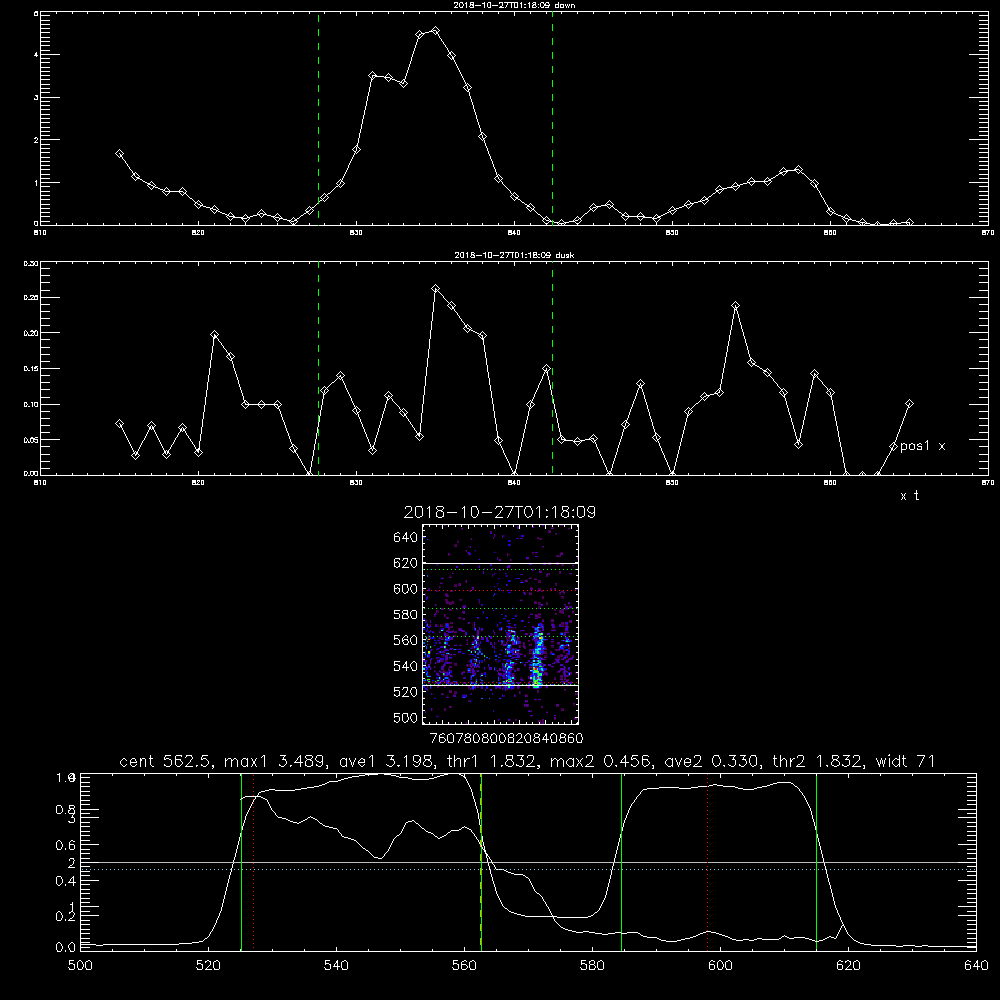The width and height of the screenshot is (1000, 1000).
Task: Open the small spectrogram image thumbnail
Action: point(500,624)
